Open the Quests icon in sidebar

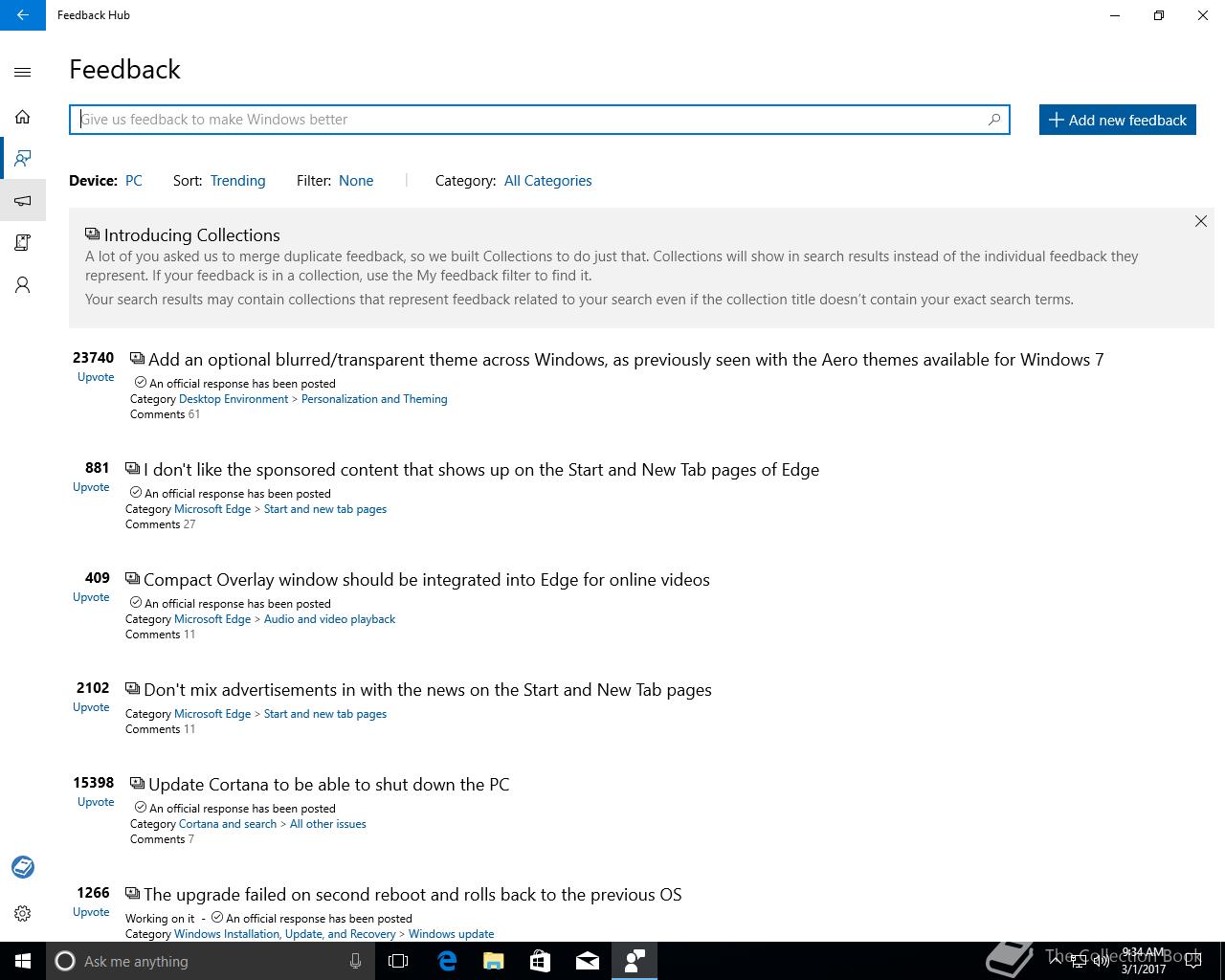tap(23, 242)
